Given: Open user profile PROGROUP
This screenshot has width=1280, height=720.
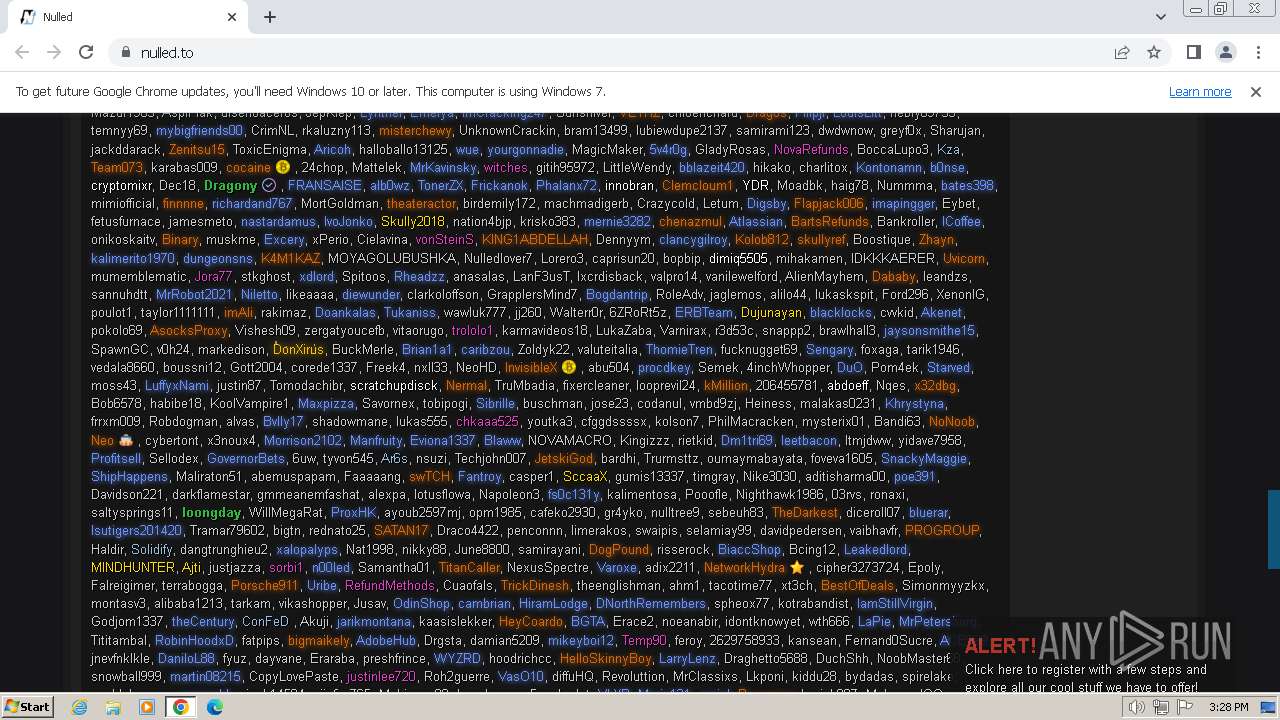Looking at the screenshot, I should point(942,531).
